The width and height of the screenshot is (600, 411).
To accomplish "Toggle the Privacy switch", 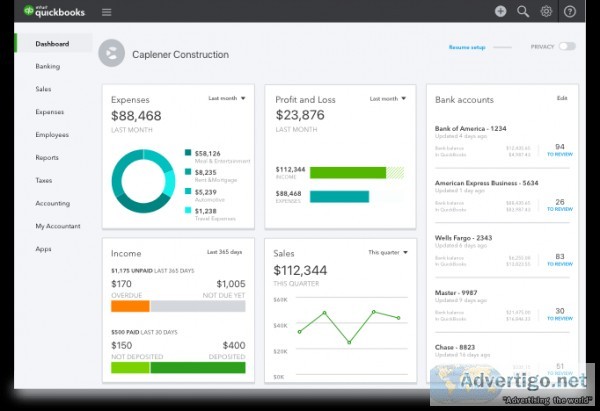I will pyautogui.click(x=567, y=46).
